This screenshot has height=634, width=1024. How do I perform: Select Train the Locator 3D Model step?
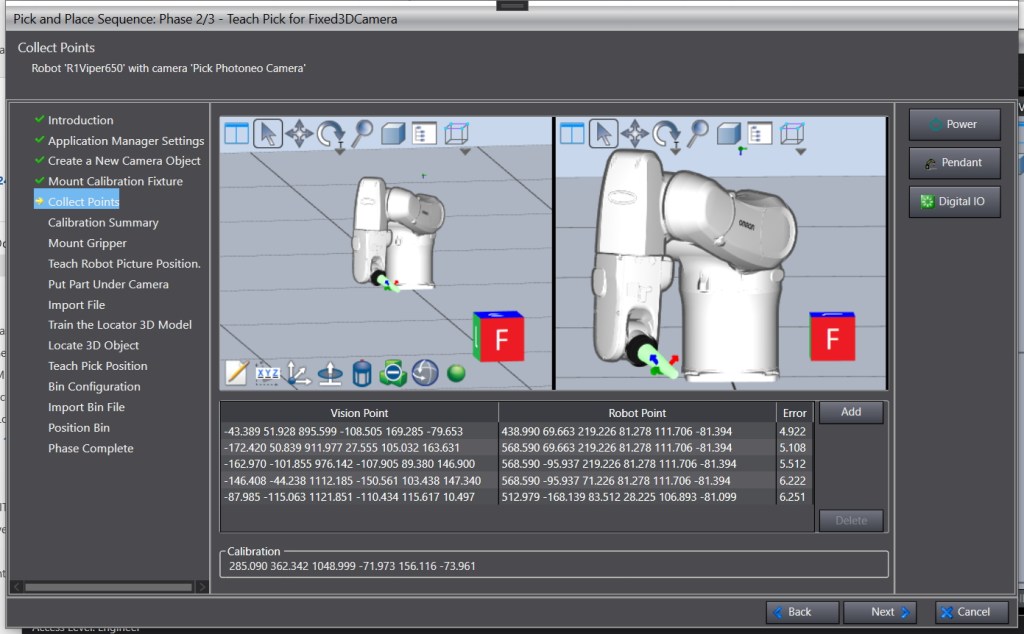(120, 325)
